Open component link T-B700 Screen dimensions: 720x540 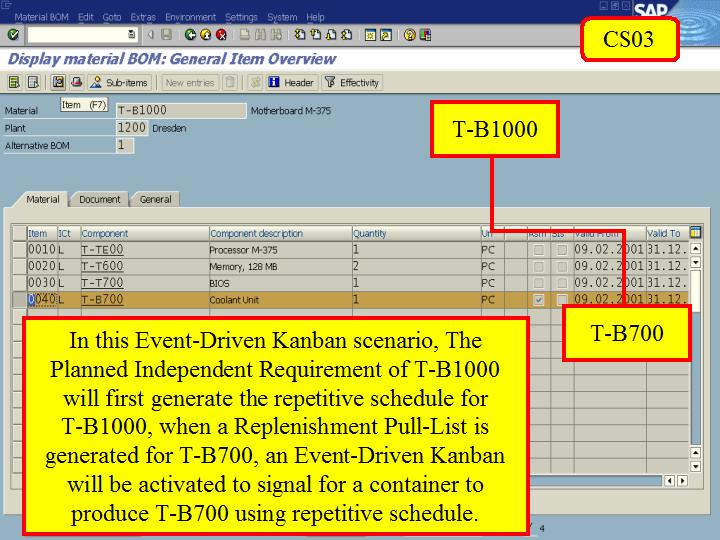[102, 299]
